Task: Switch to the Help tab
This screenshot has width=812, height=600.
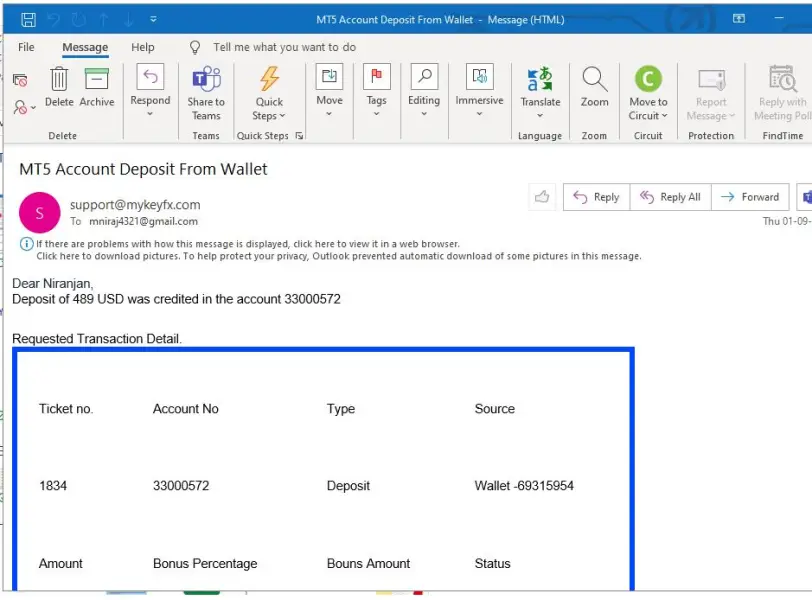Action: tap(143, 47)
